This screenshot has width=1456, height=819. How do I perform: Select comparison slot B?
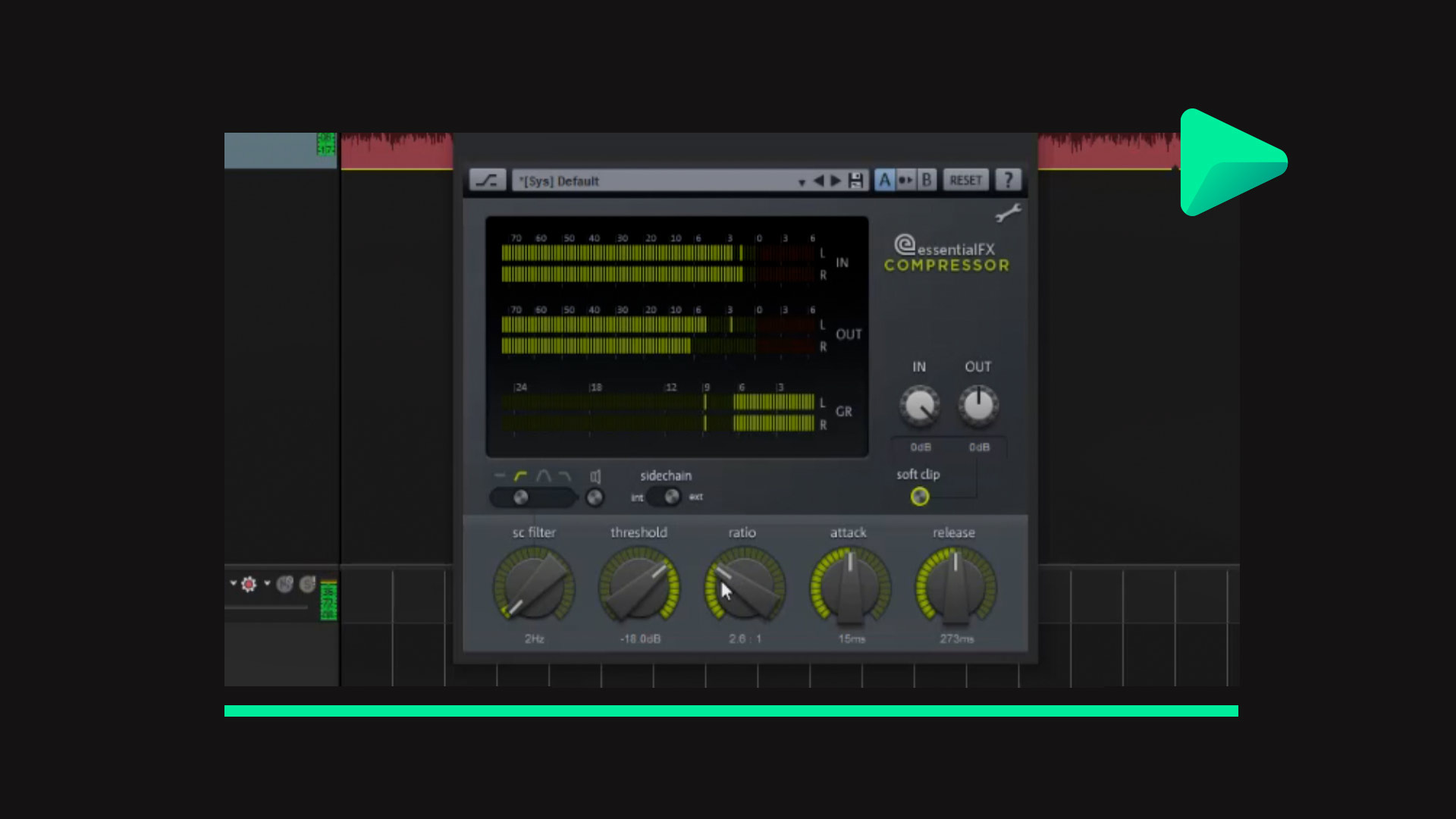(927, 180)
